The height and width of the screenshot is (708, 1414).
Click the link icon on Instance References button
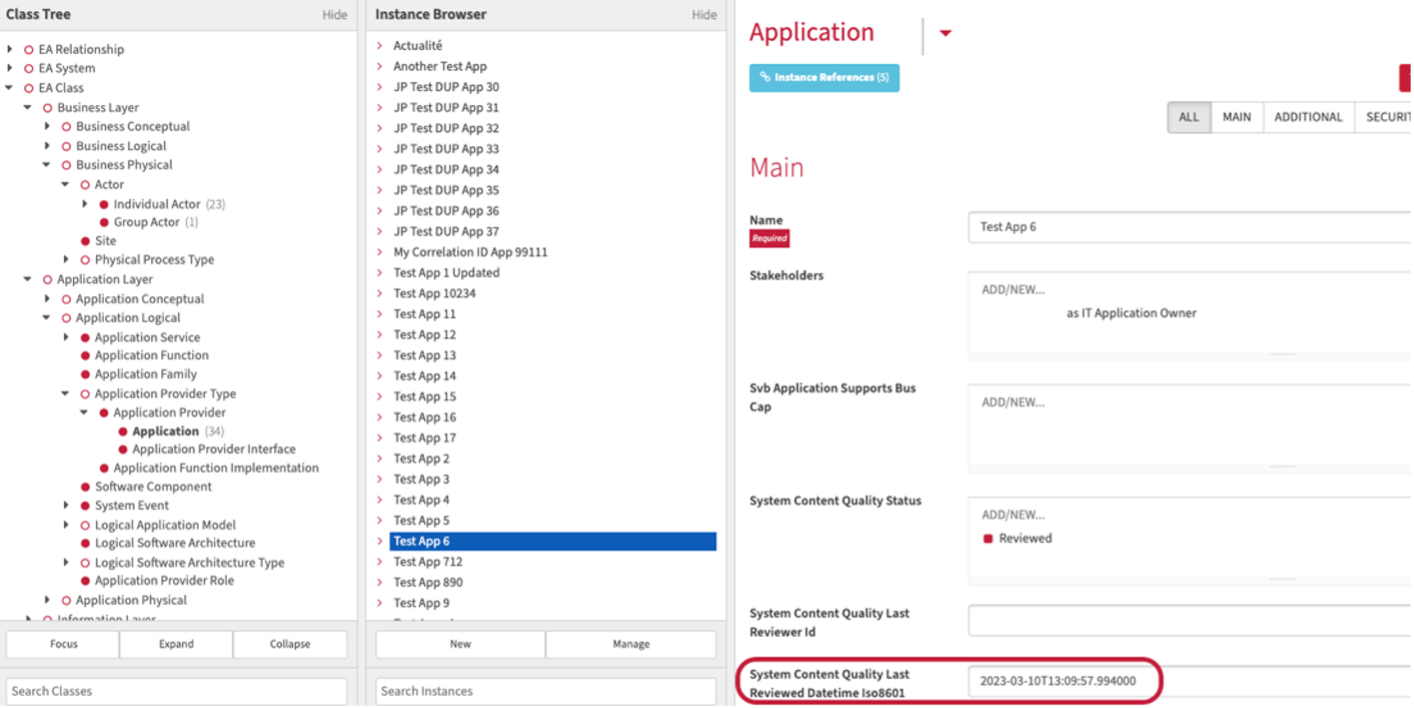click(765, 78)
